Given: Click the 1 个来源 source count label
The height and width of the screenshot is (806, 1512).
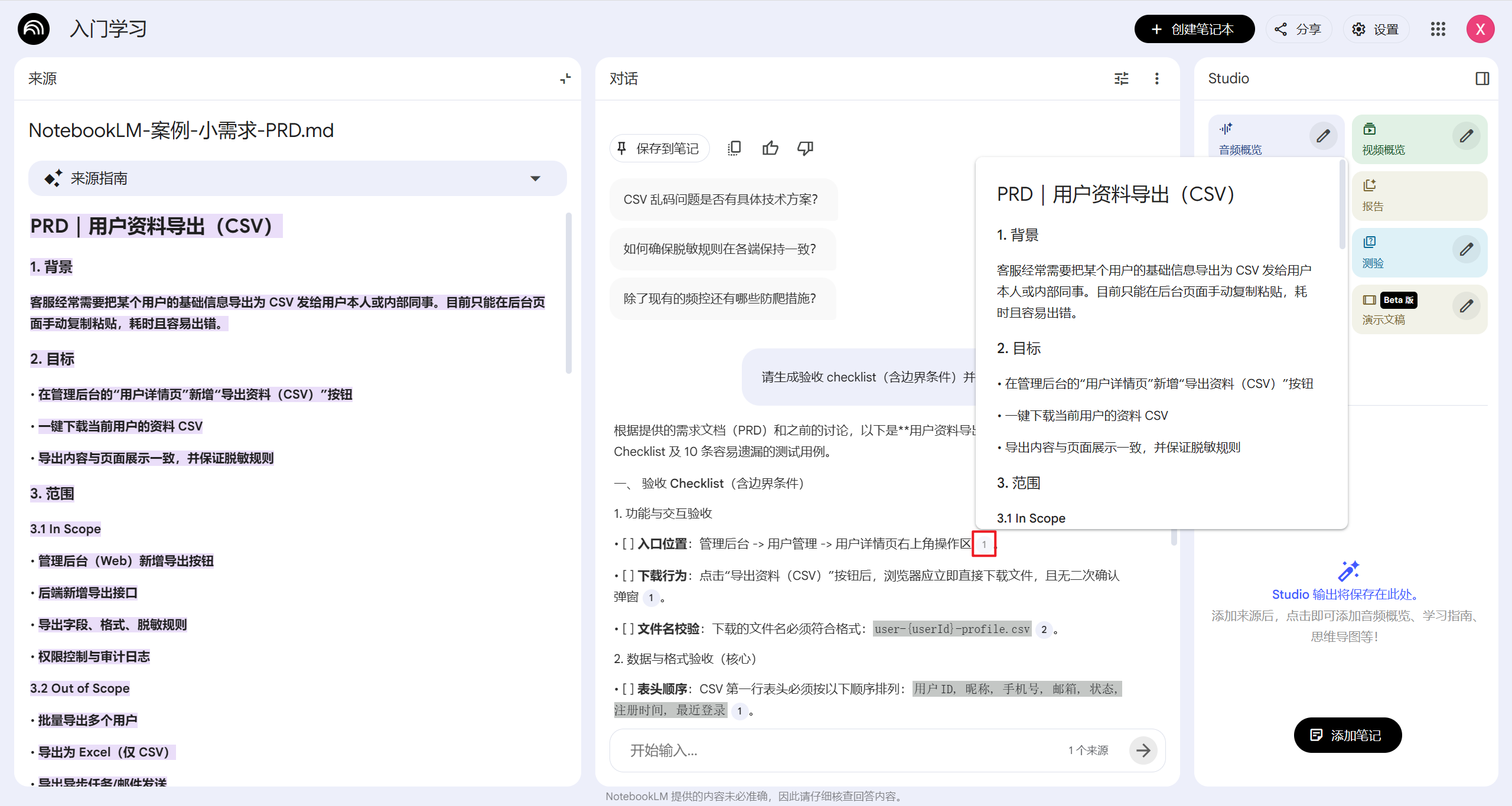Looking at the screenshot, I should pos(1088,750).
